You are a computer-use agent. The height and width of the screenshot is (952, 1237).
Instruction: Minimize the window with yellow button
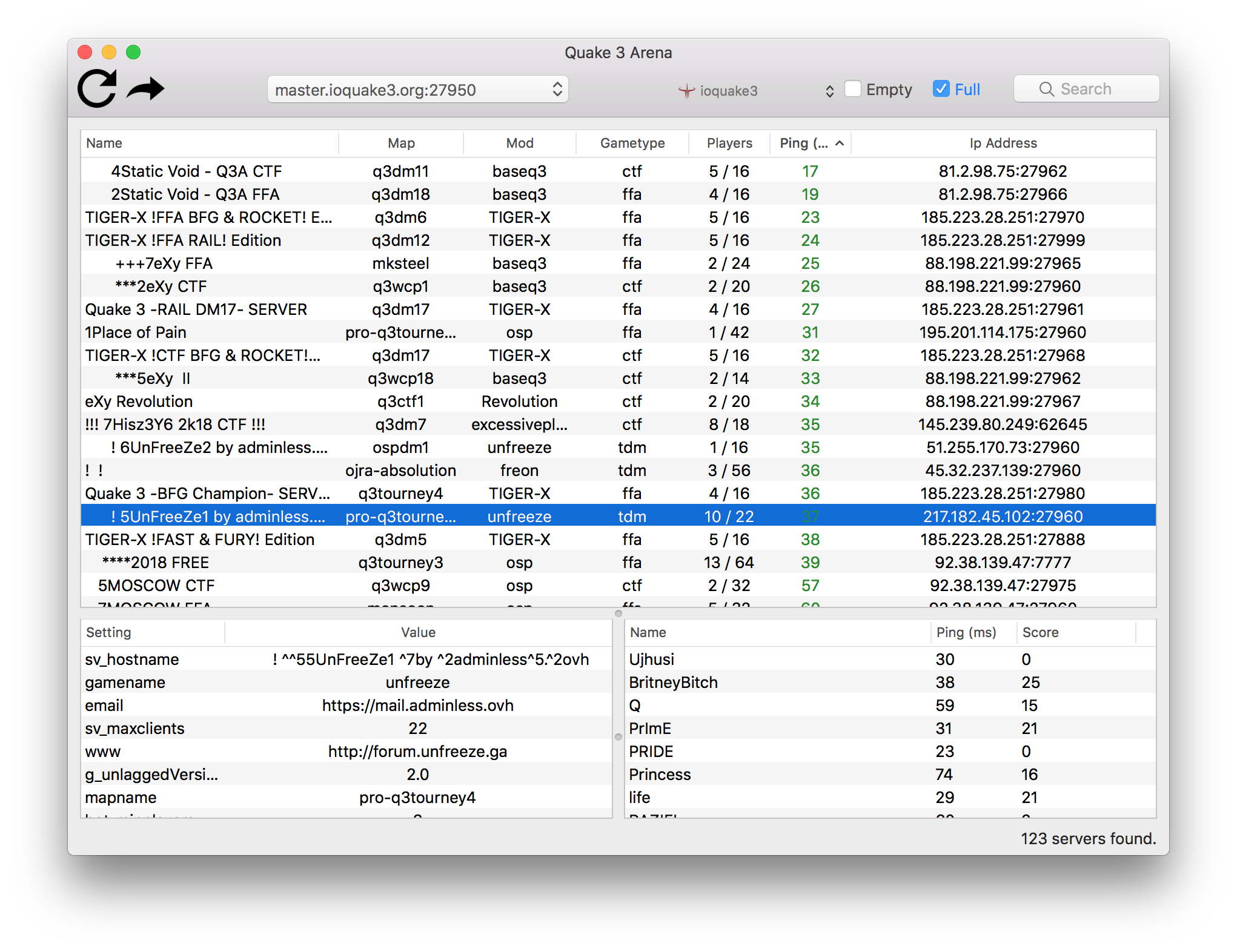coord(109,52)
